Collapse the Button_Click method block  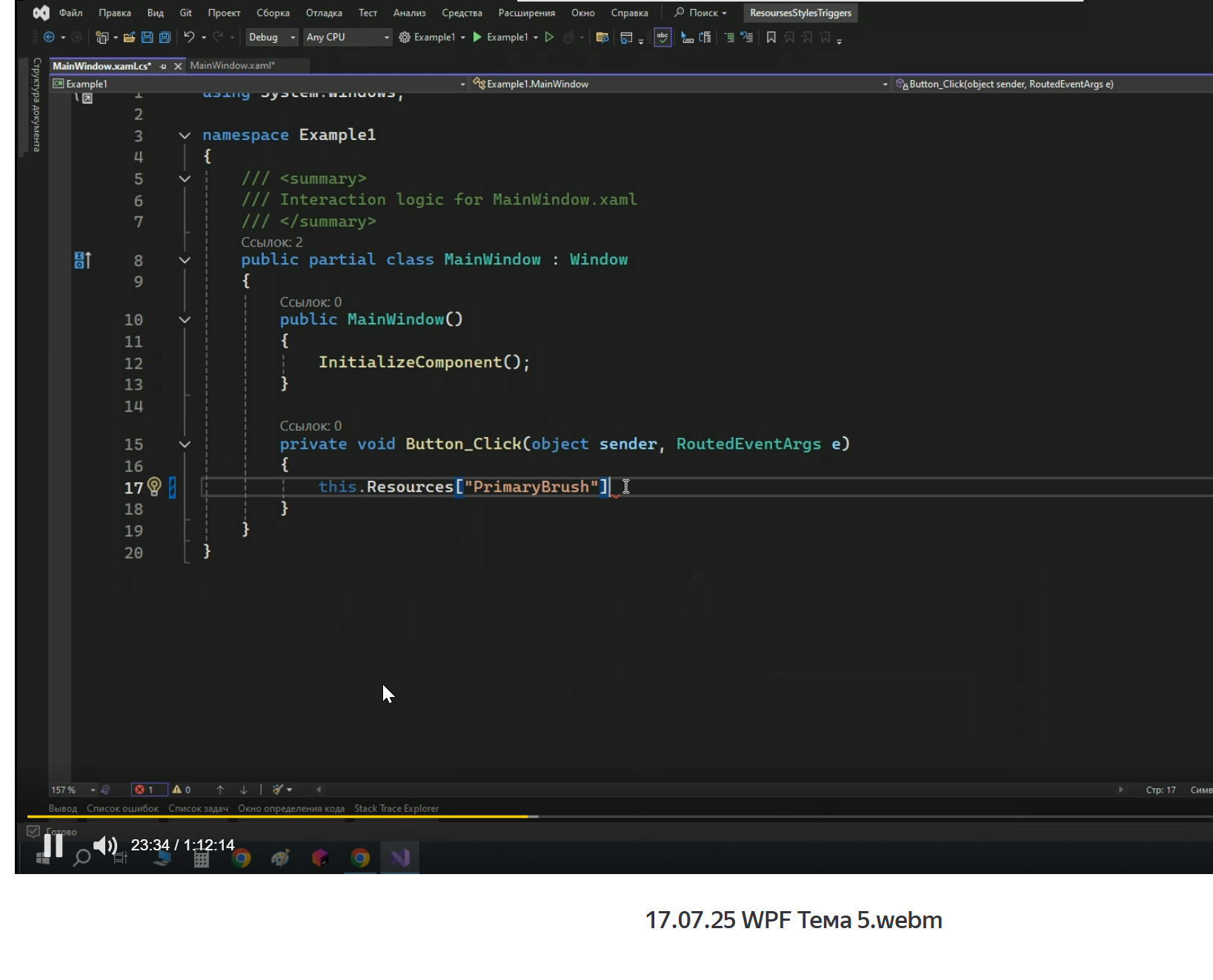pos(185,444)
